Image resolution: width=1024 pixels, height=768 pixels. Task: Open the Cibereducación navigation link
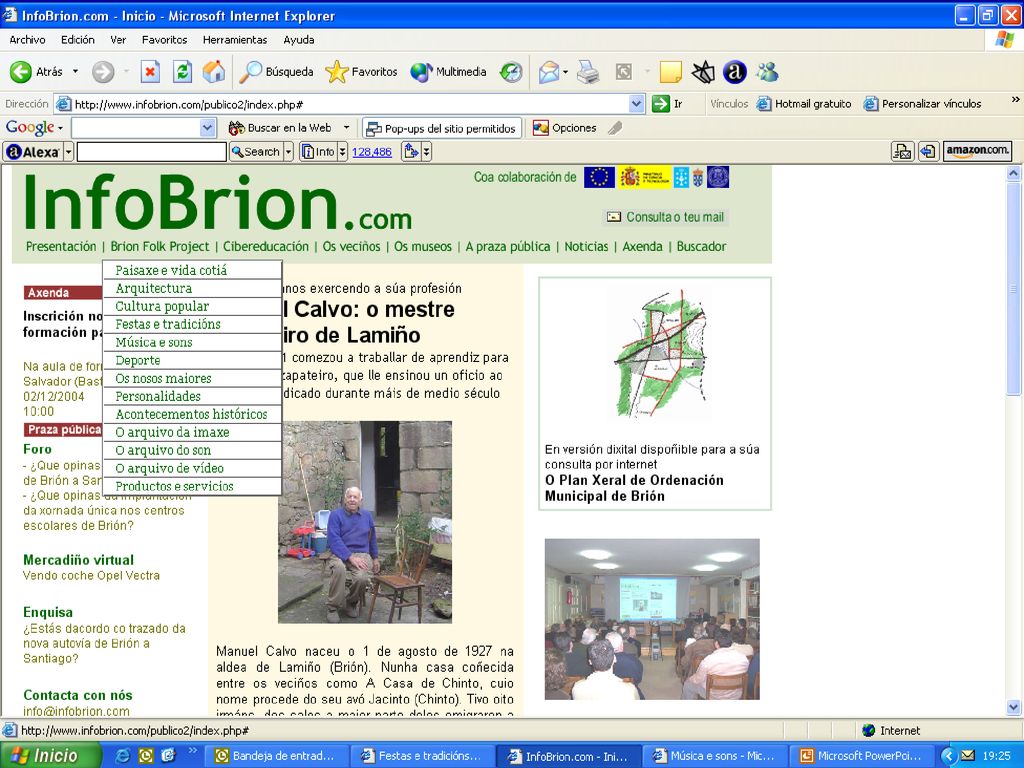(266, 246)
